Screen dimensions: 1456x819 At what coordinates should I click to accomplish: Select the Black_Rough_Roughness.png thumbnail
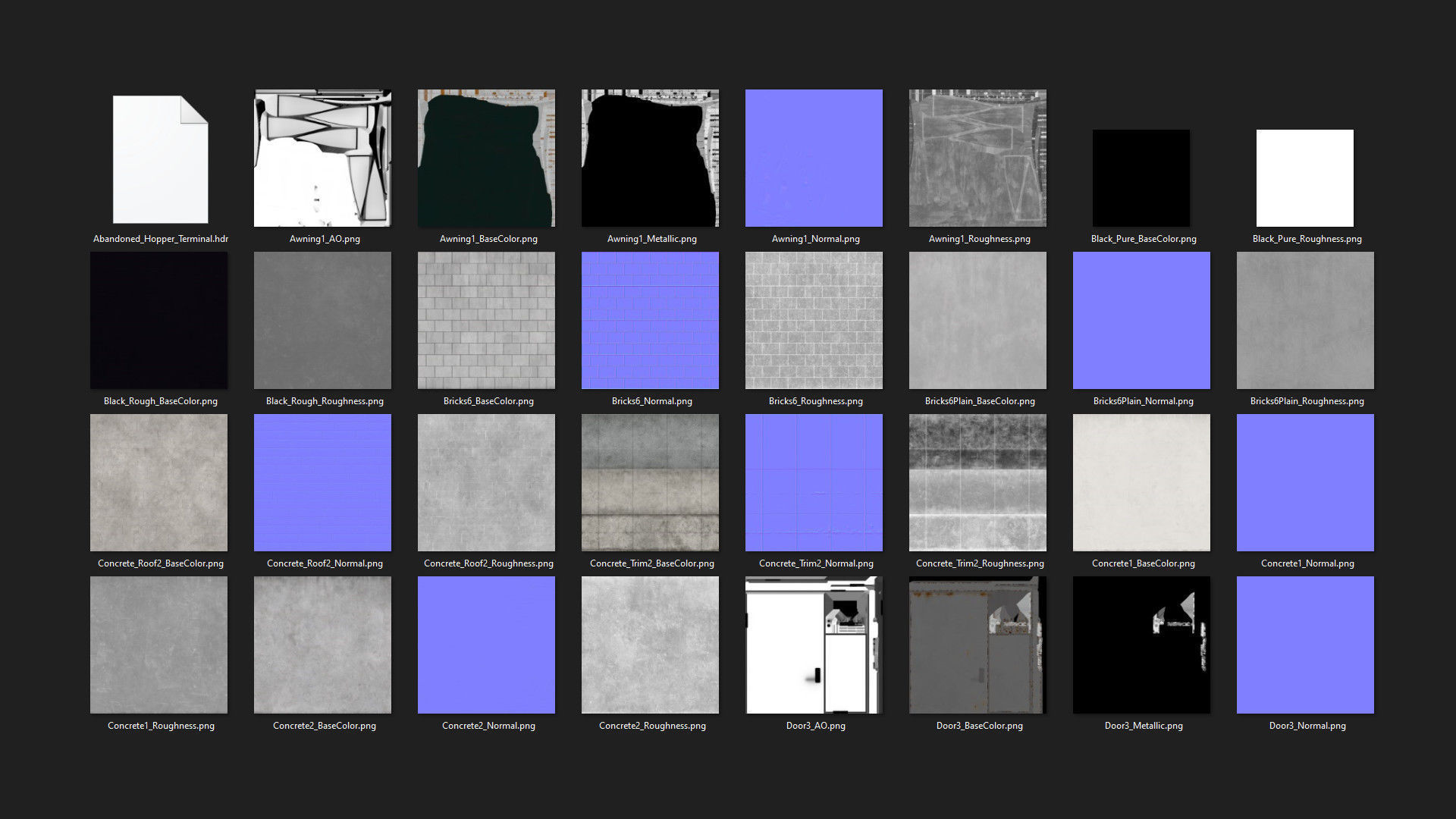point(322,320)
